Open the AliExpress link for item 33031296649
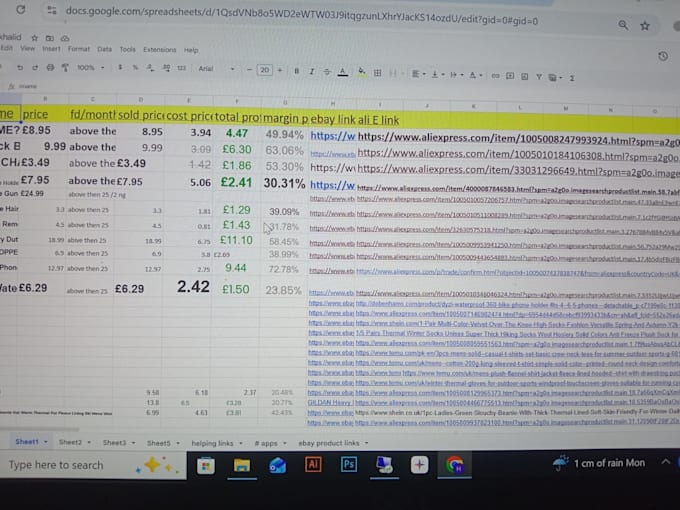Image resolution: width=680 pixels, height=510 pixels. 518,170
